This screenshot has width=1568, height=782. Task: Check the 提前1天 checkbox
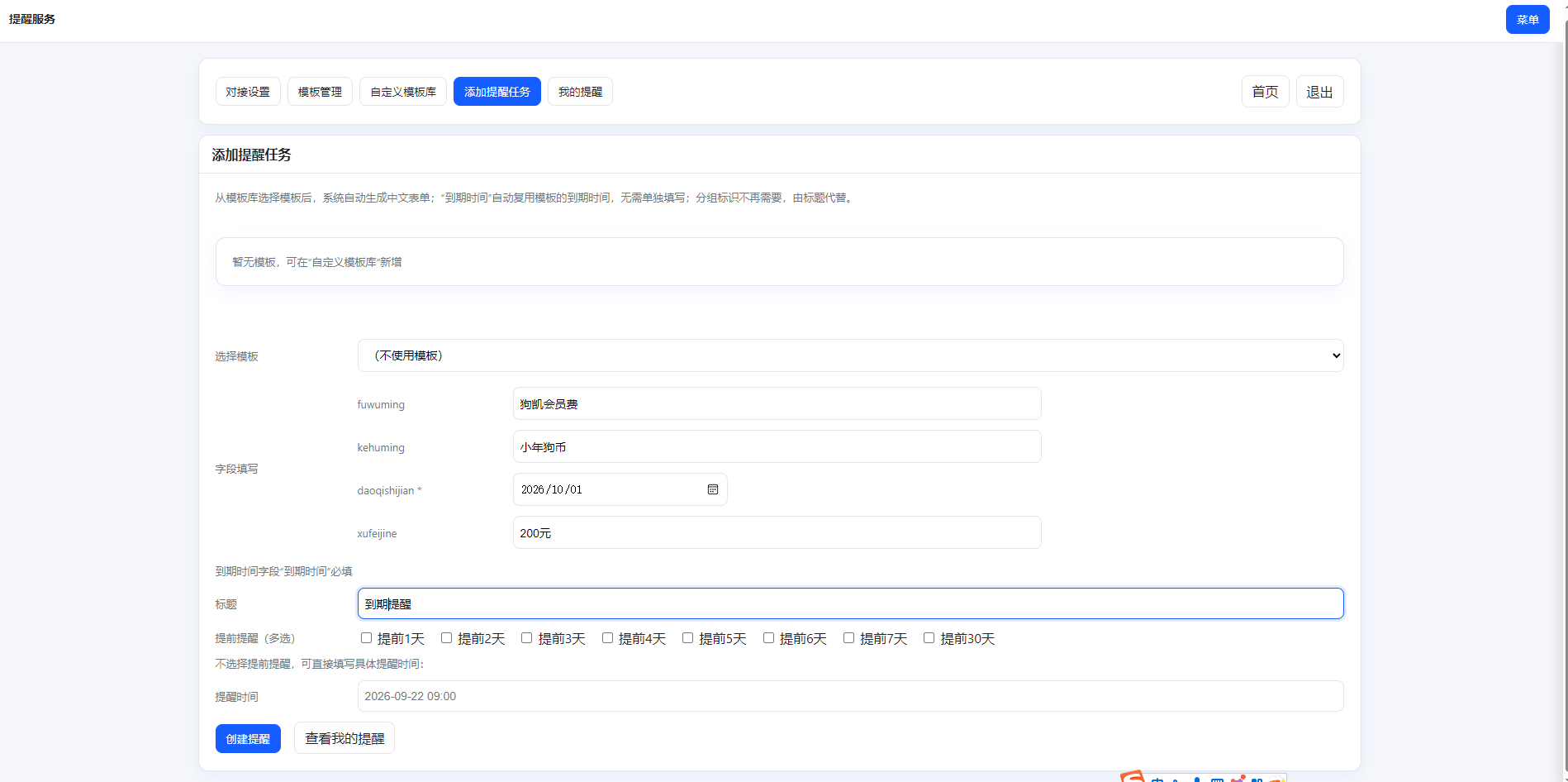pos(366,638)
